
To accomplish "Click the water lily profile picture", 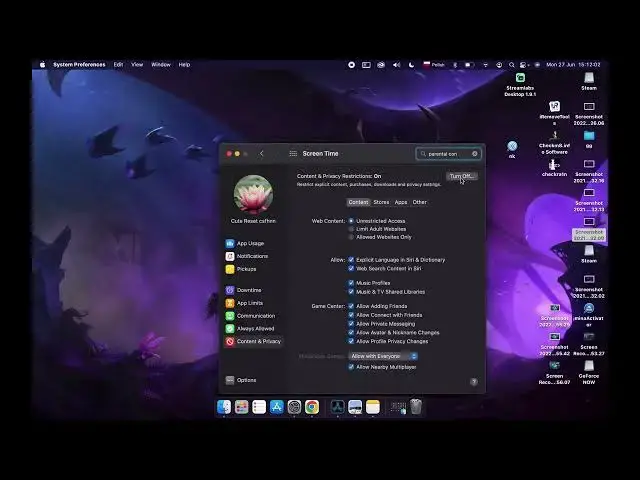I will (253, 195).
